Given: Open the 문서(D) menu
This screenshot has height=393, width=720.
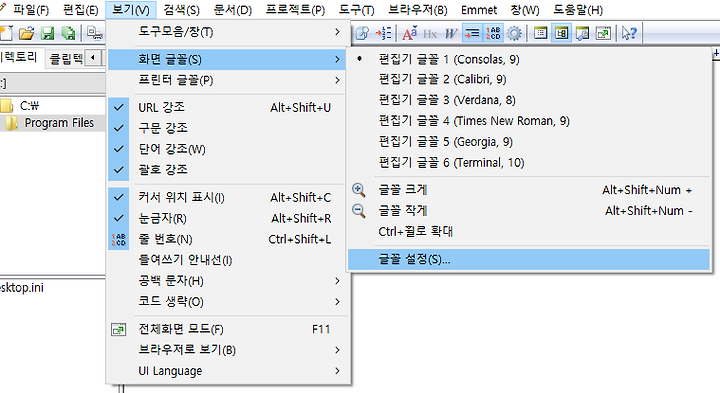Looking at the screenshot, I should click(232, 10).
